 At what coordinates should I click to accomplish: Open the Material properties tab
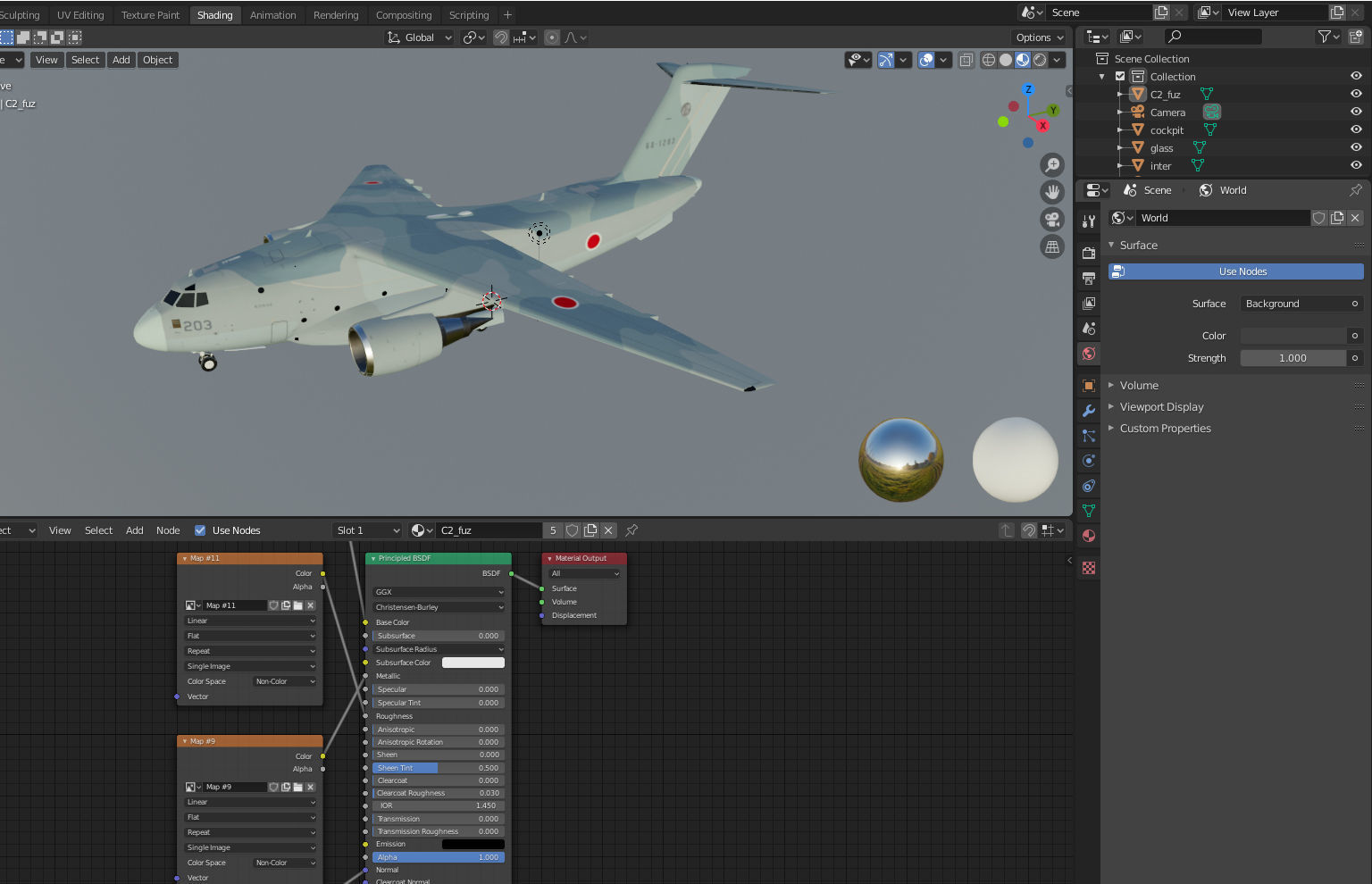tap(1088, 536)
